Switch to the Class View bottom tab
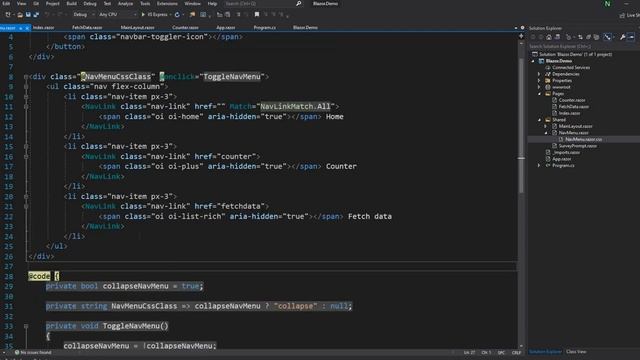The image size is (640, 360). pyautogui.click(x=576, y=352)
